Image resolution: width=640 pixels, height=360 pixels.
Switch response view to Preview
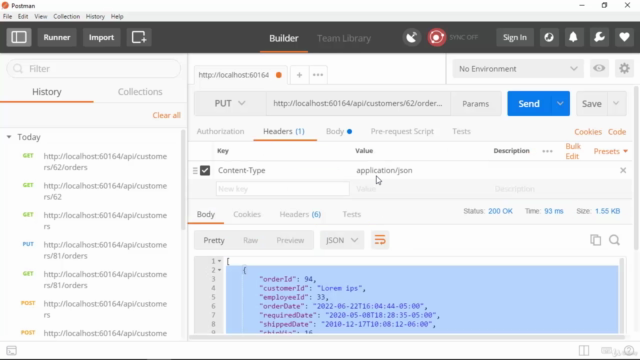(x=290, y=240)
